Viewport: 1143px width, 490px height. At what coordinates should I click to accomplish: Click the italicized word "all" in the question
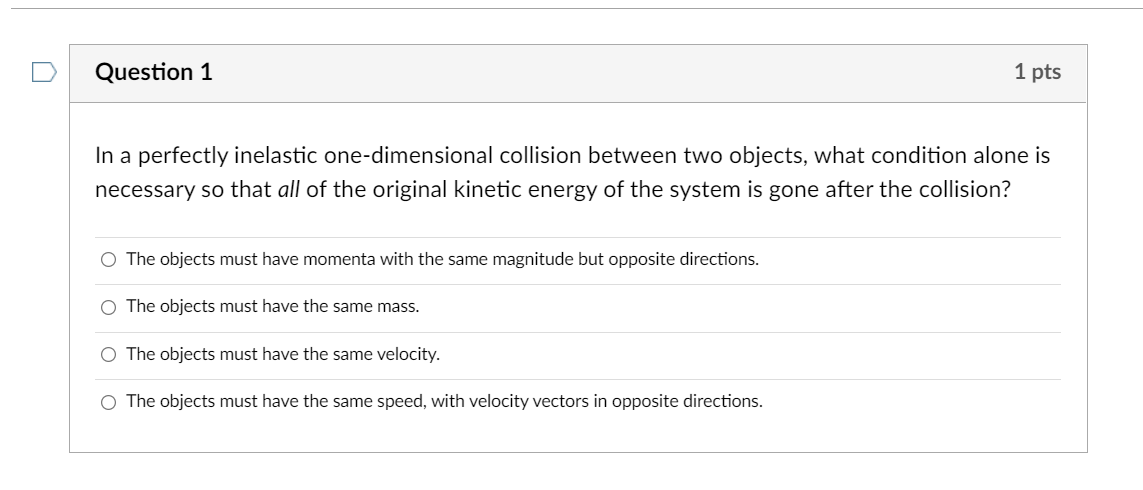click(x=288, y=190)
